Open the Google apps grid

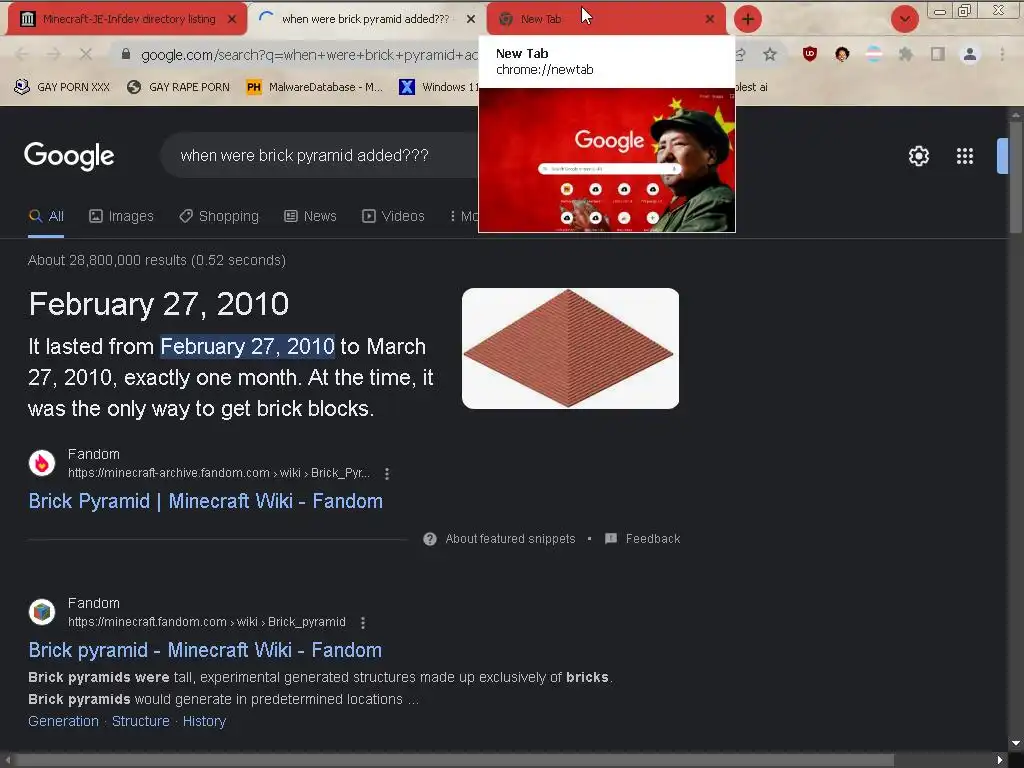pyautogui.click(x=965, y=156)
